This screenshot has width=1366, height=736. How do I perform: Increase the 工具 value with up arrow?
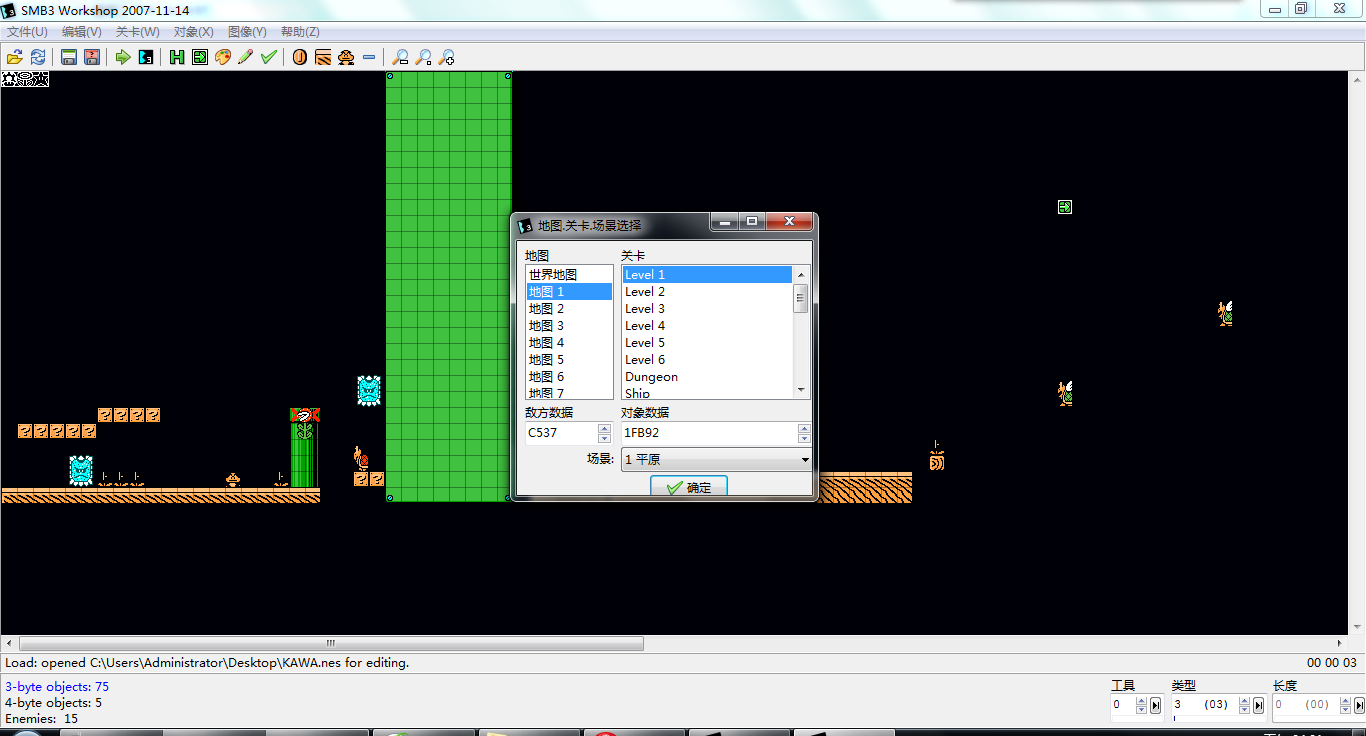coord(1141,701)
